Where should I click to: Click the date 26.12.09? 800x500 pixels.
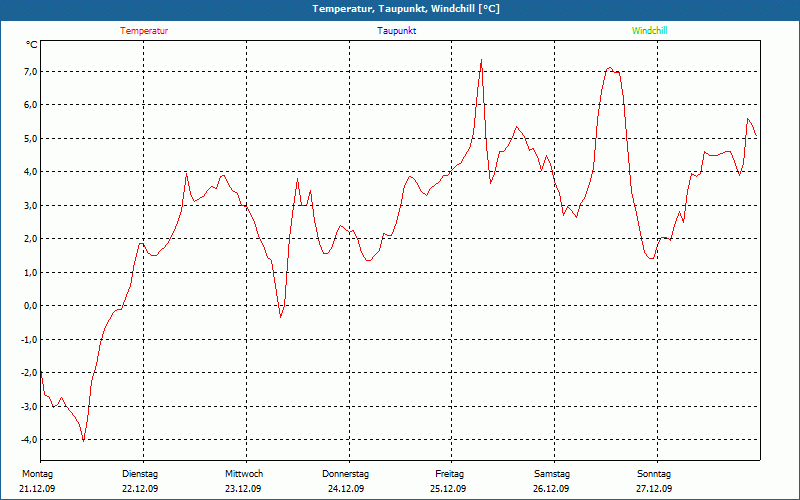[x=551, y=489]
